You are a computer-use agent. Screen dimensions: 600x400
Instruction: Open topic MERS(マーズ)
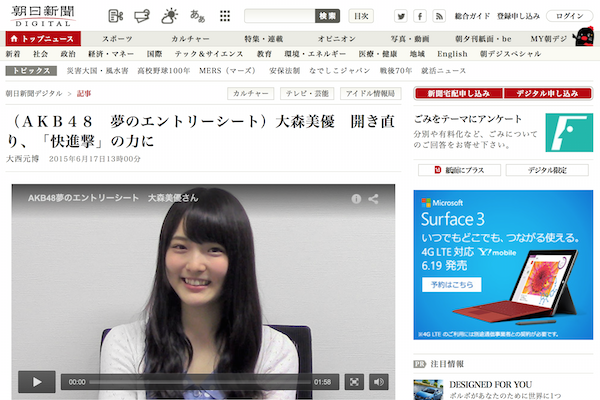(227, 71)
